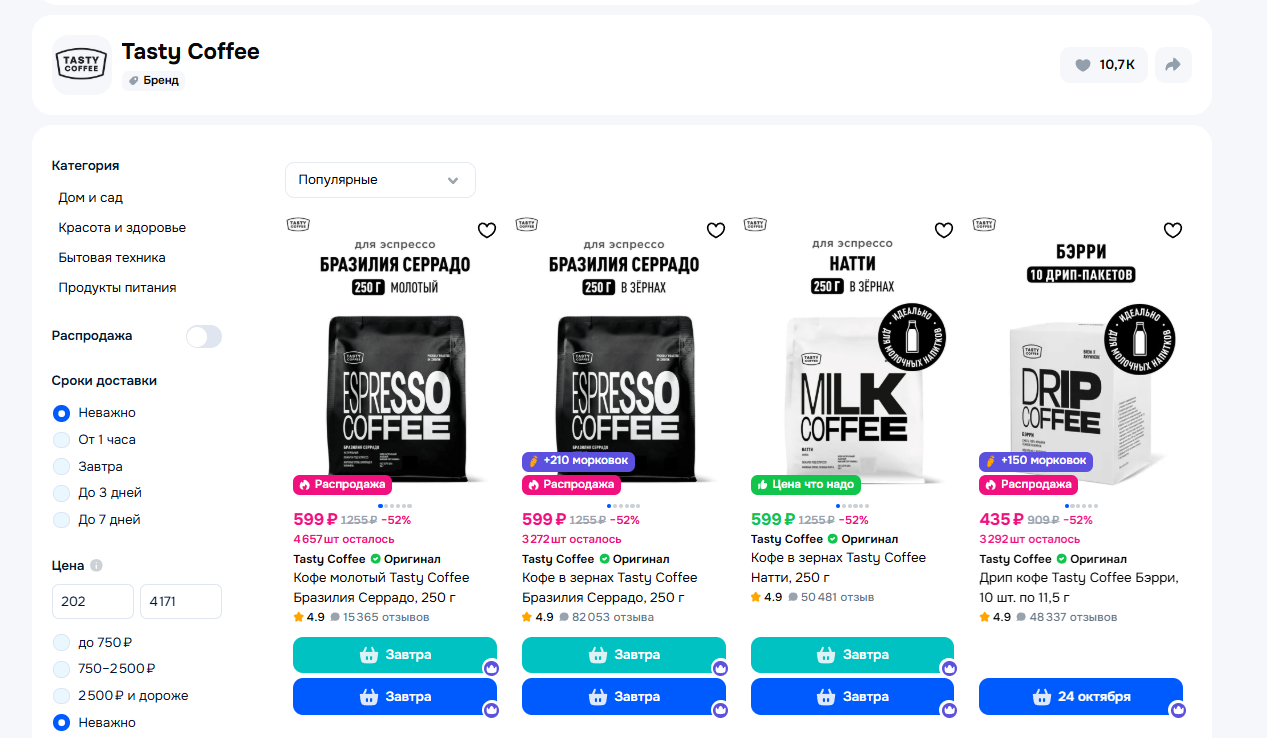This screenshot has height=738, width=1267.
Task: Add Berry drip coffee with 24 октября delivery
Action: coord(1080,697)
